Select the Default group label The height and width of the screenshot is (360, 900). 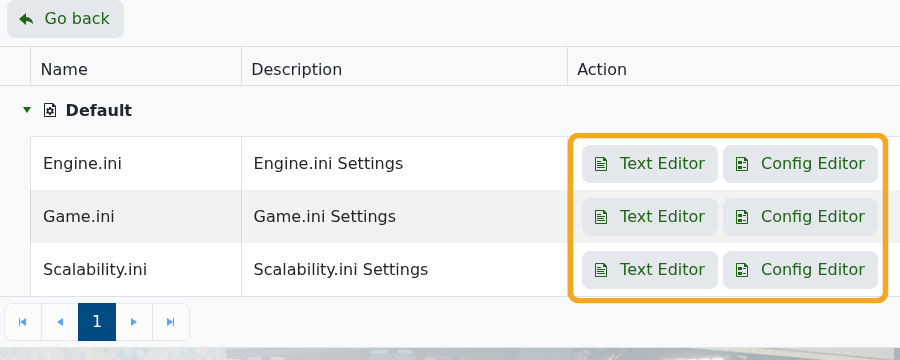99,110
